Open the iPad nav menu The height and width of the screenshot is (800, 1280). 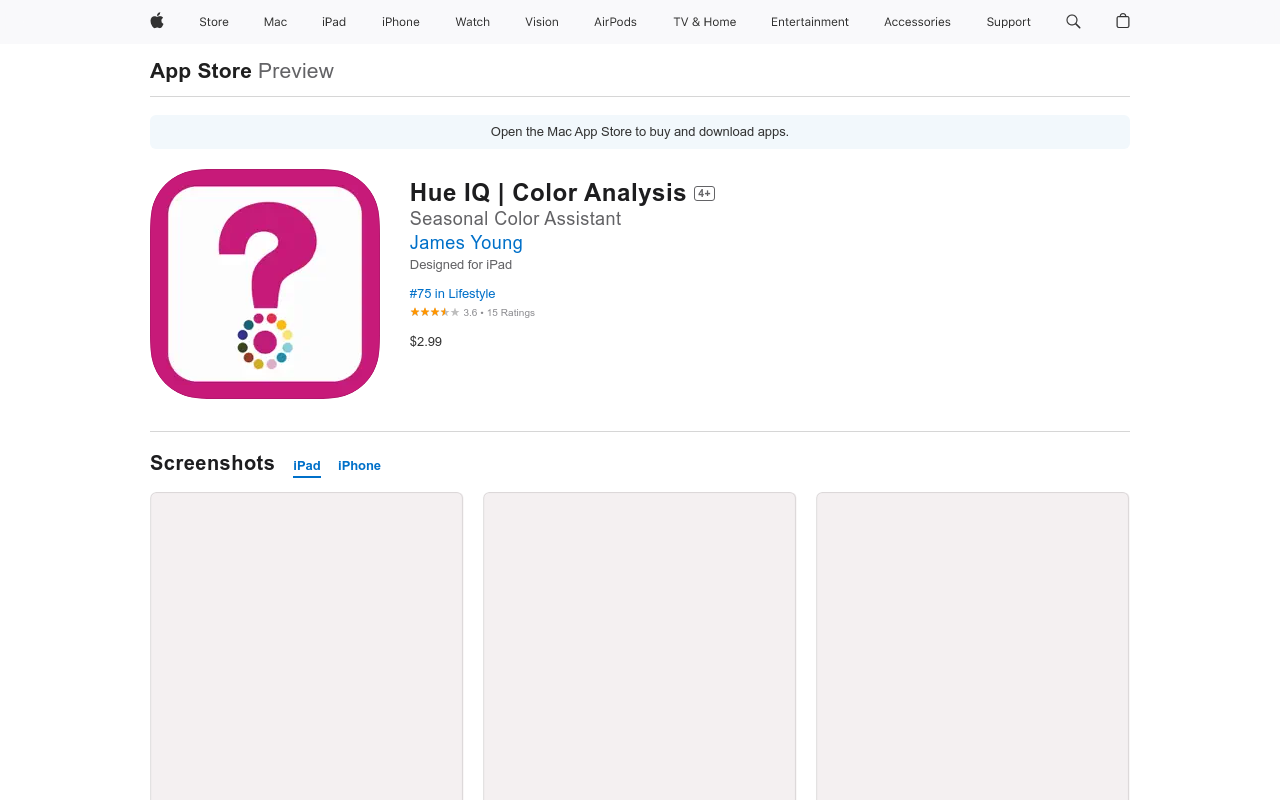[334, 22]
